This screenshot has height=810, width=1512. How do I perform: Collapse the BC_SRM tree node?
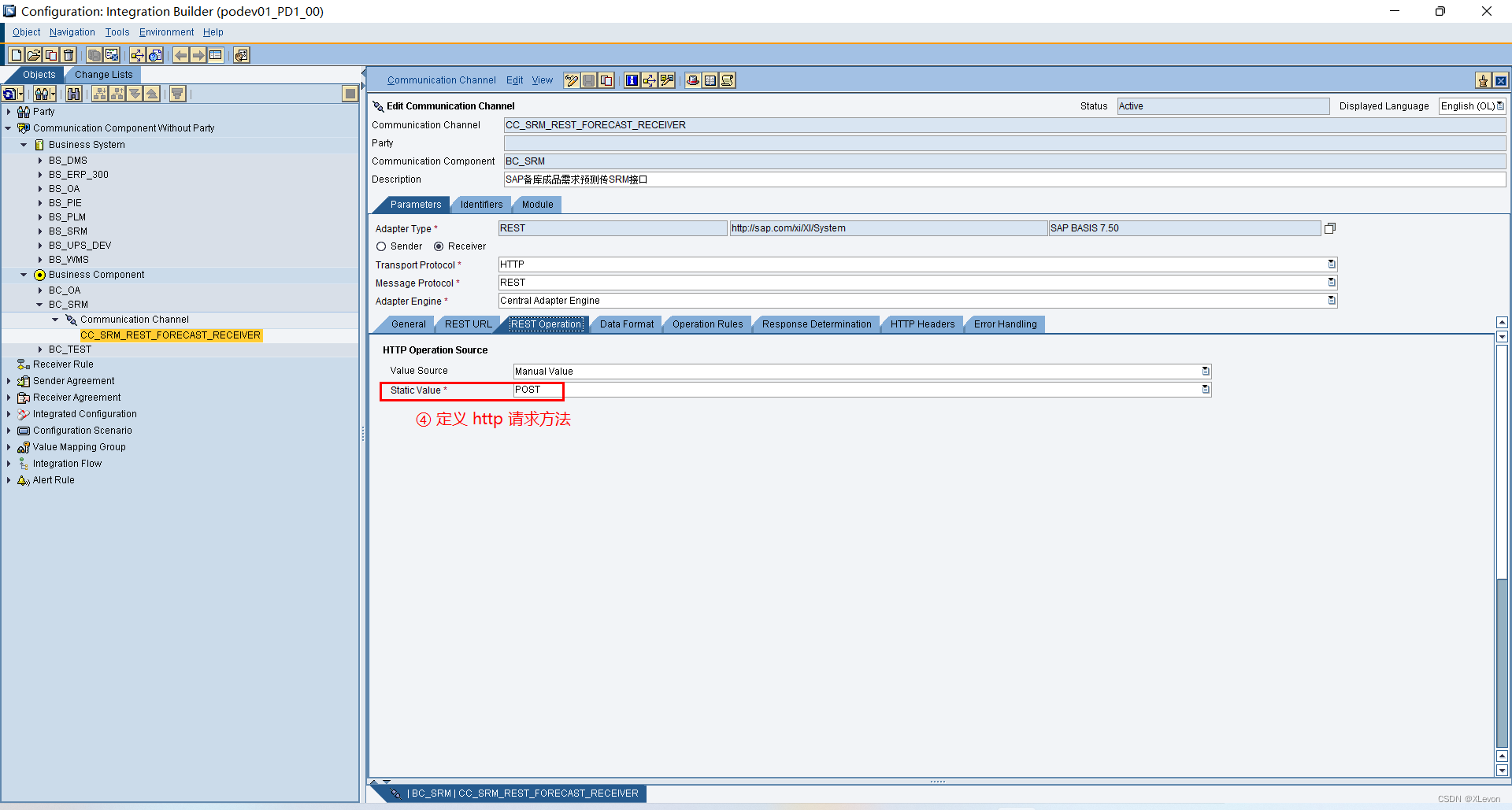(39, 305)
